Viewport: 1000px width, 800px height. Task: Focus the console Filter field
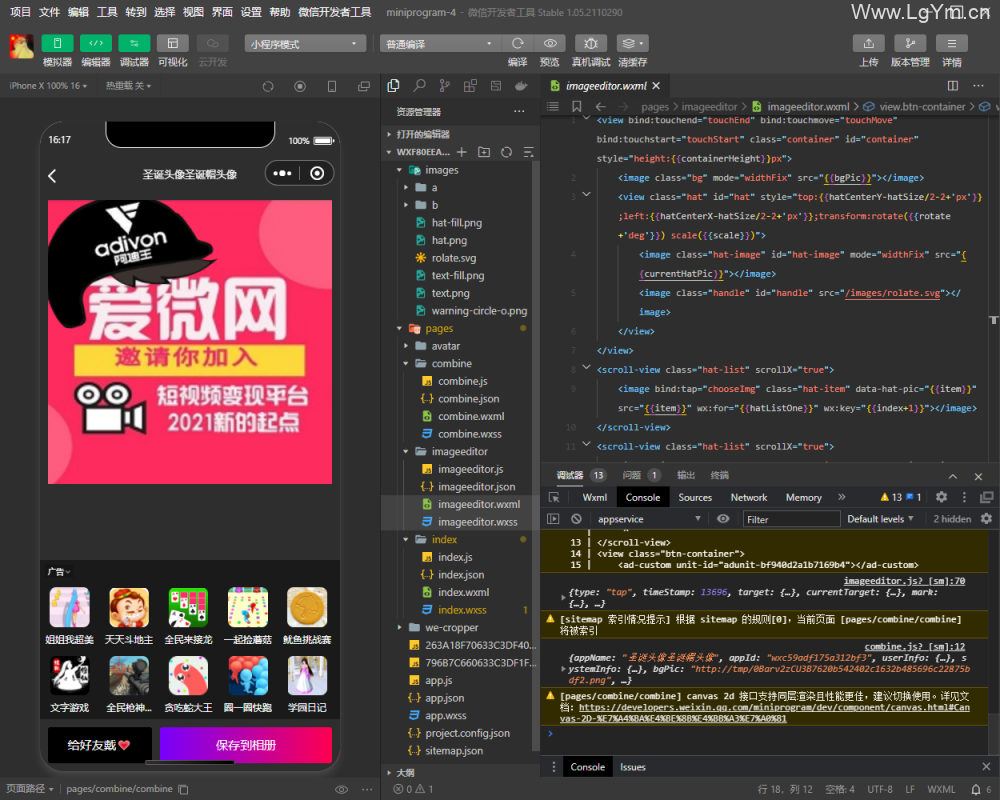point(791,519)
